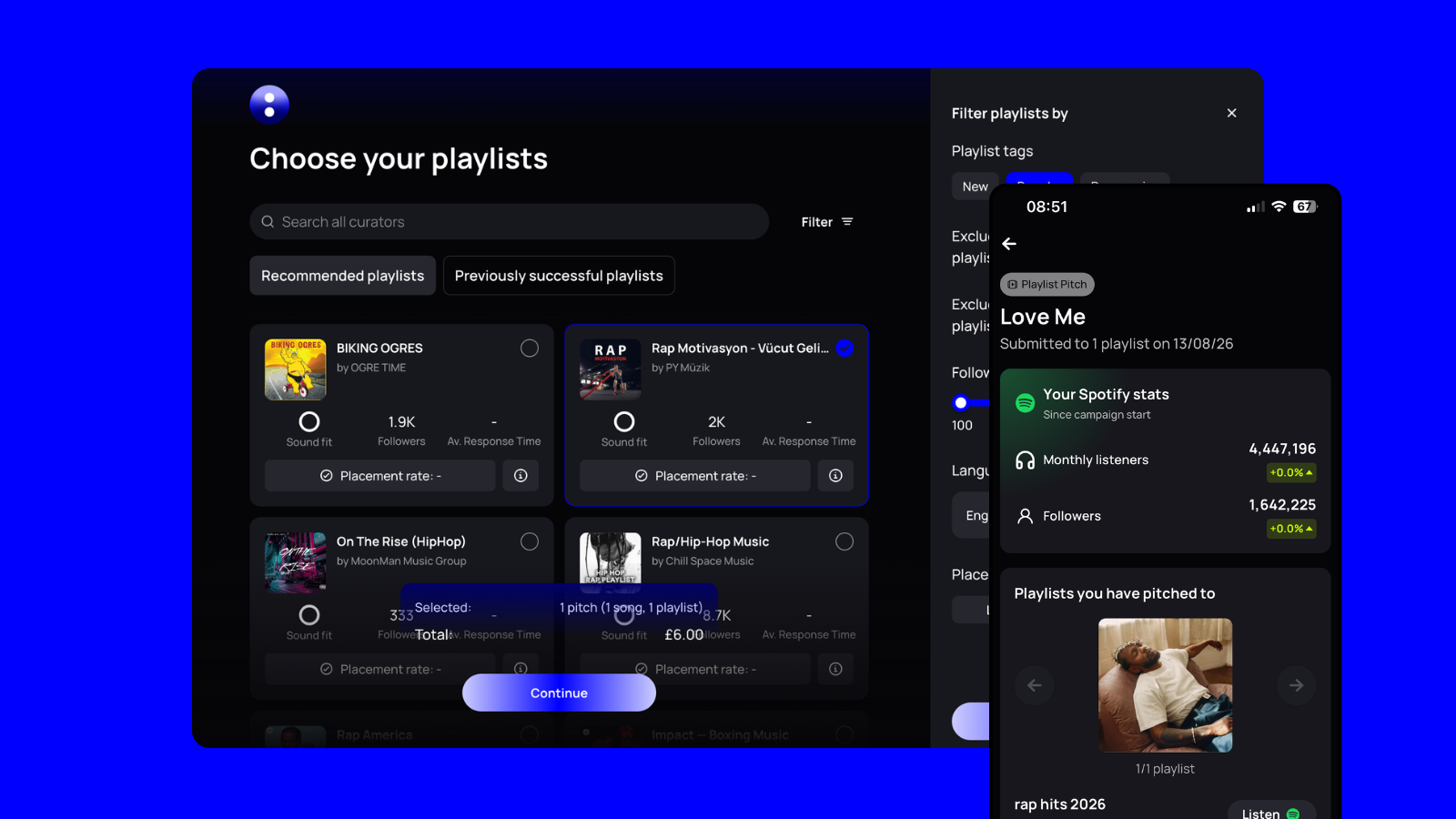Switch to Recommended playlists tab
Screen dimensions: 1456x819
point(343,276)
